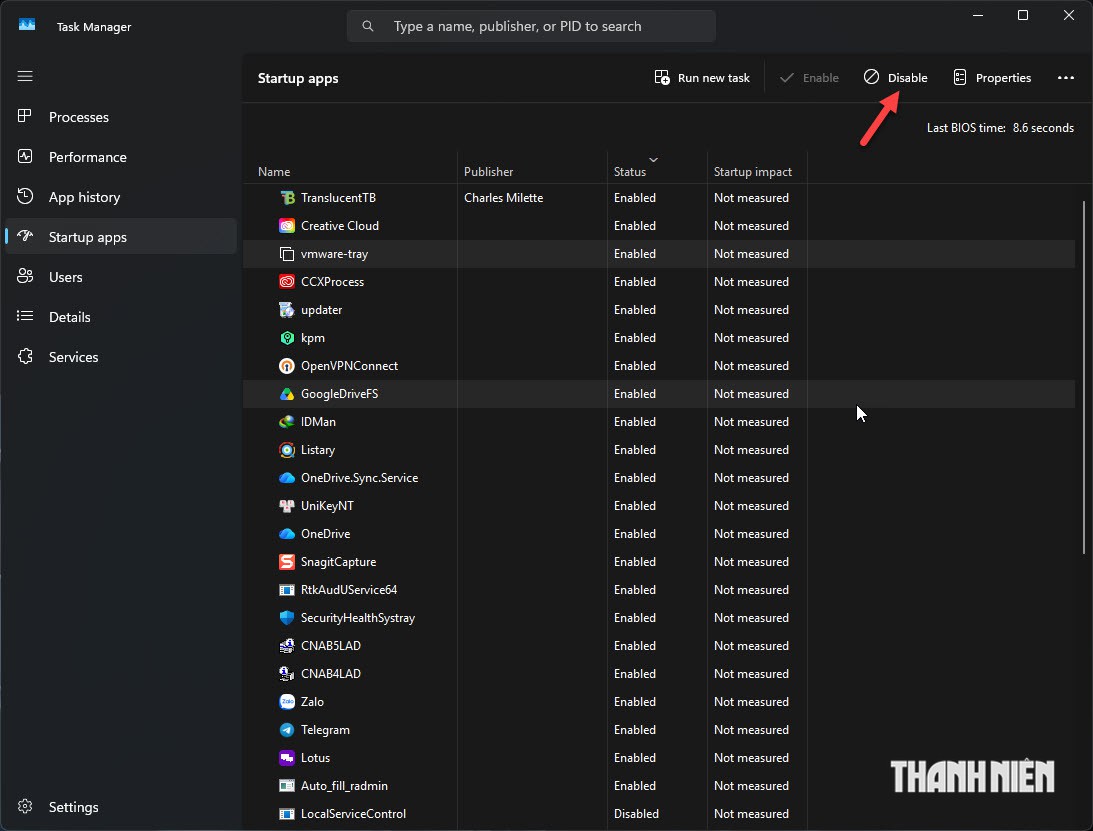This screenshot has width=1093, height=831.
Task: Select the Auto_fill_radmin row
Action: [659, 786]
